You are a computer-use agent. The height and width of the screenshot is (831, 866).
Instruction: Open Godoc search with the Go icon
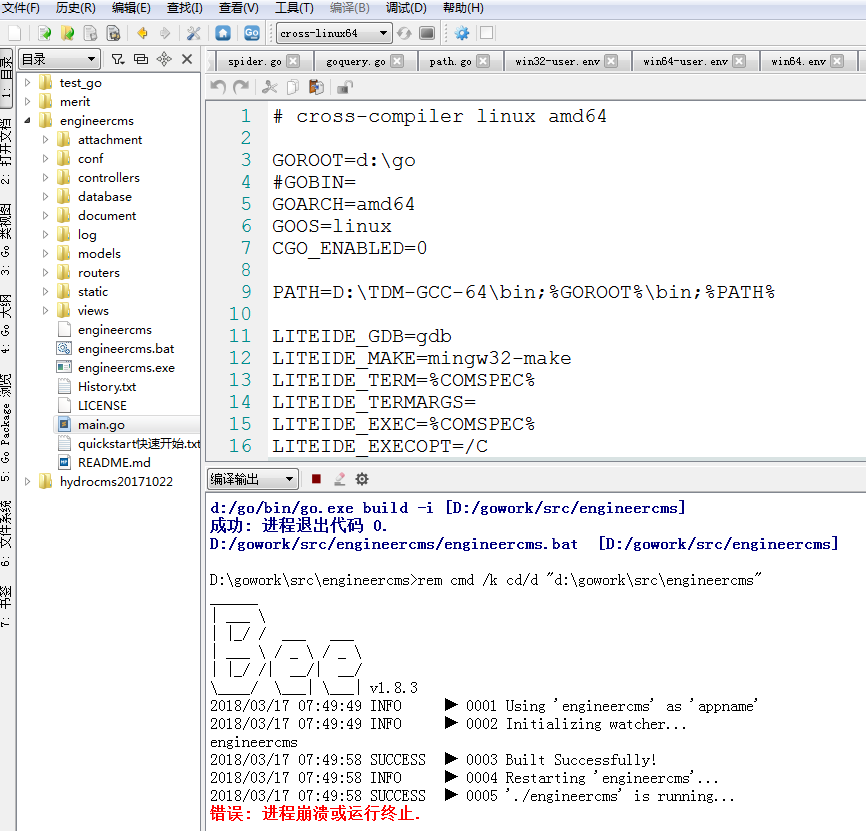tap(252, 33)
